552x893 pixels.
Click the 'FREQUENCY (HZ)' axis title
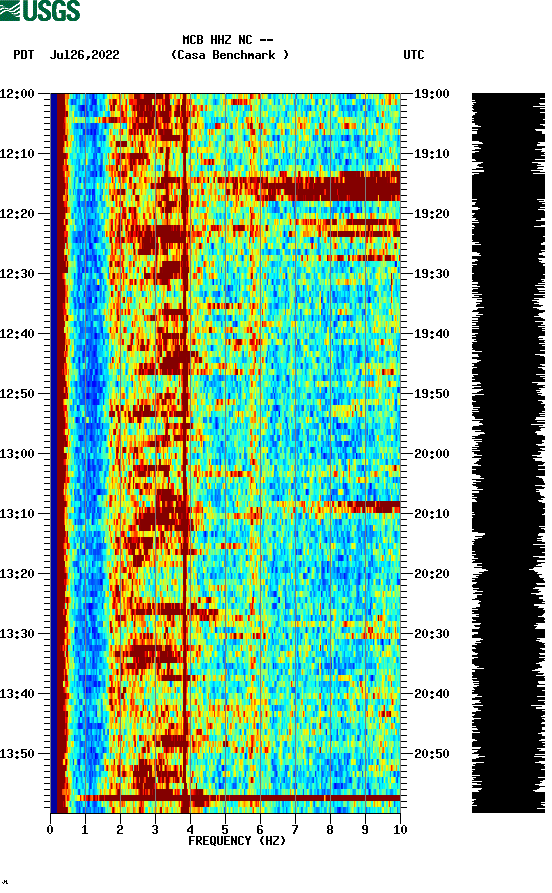coord(237,841)
